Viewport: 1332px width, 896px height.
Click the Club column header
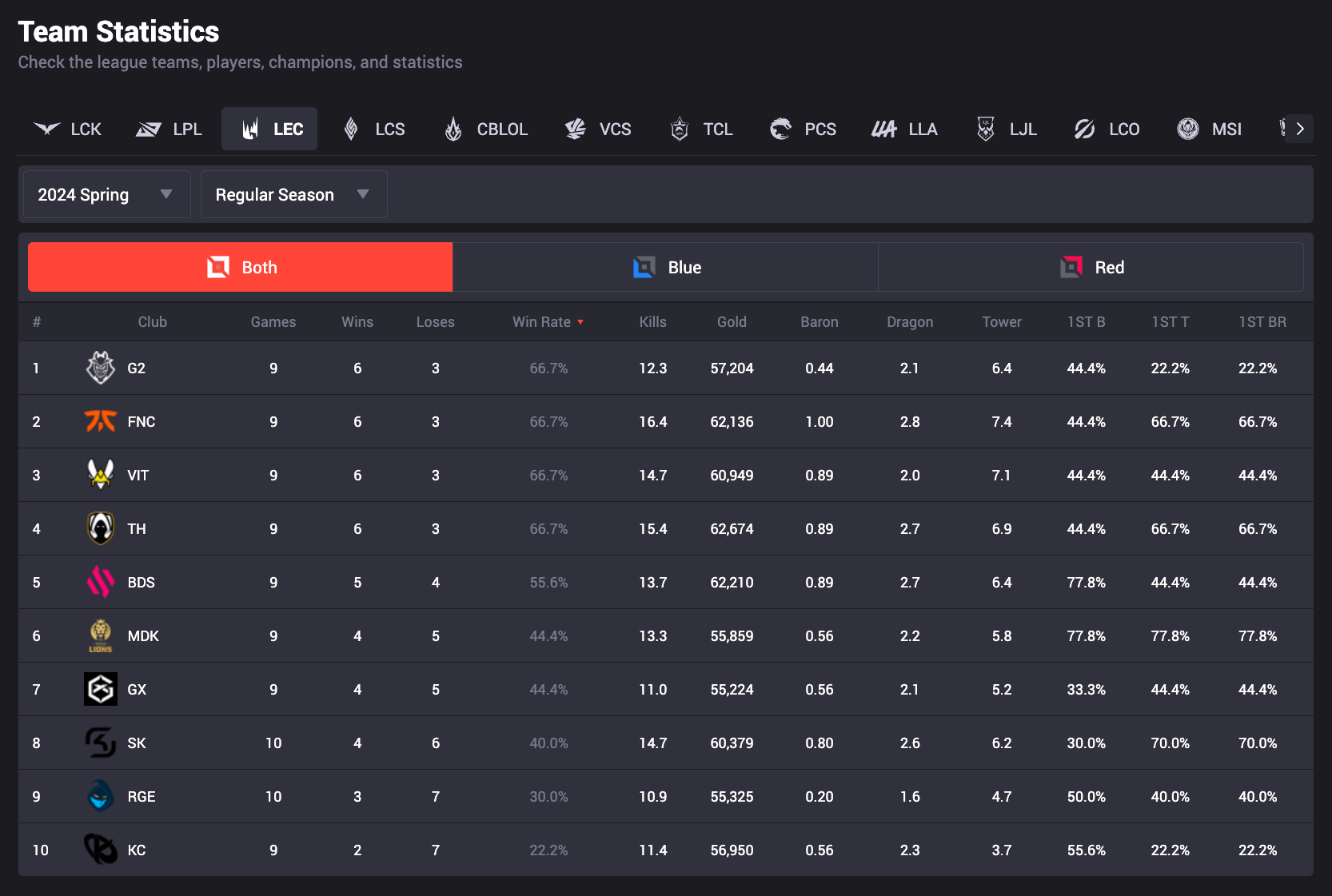pos(153,321)
